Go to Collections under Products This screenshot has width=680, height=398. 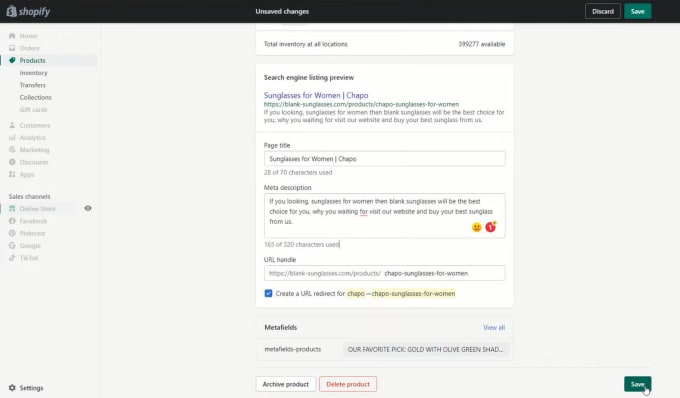point(36,97)
